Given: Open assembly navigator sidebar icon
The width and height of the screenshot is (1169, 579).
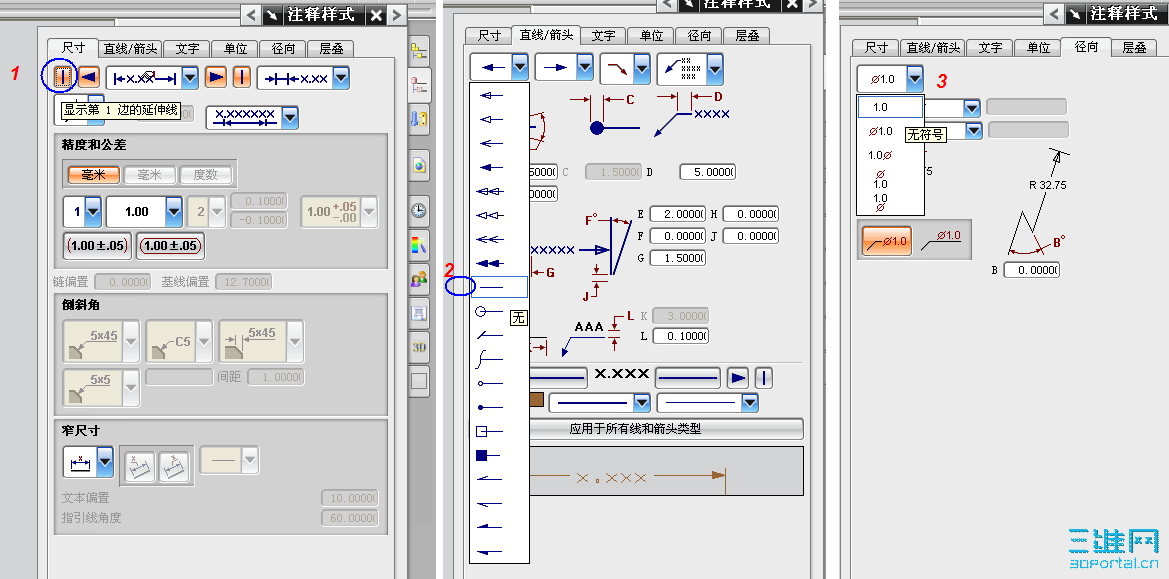Looking at the screenshot, I should click(x=419, y=52).
